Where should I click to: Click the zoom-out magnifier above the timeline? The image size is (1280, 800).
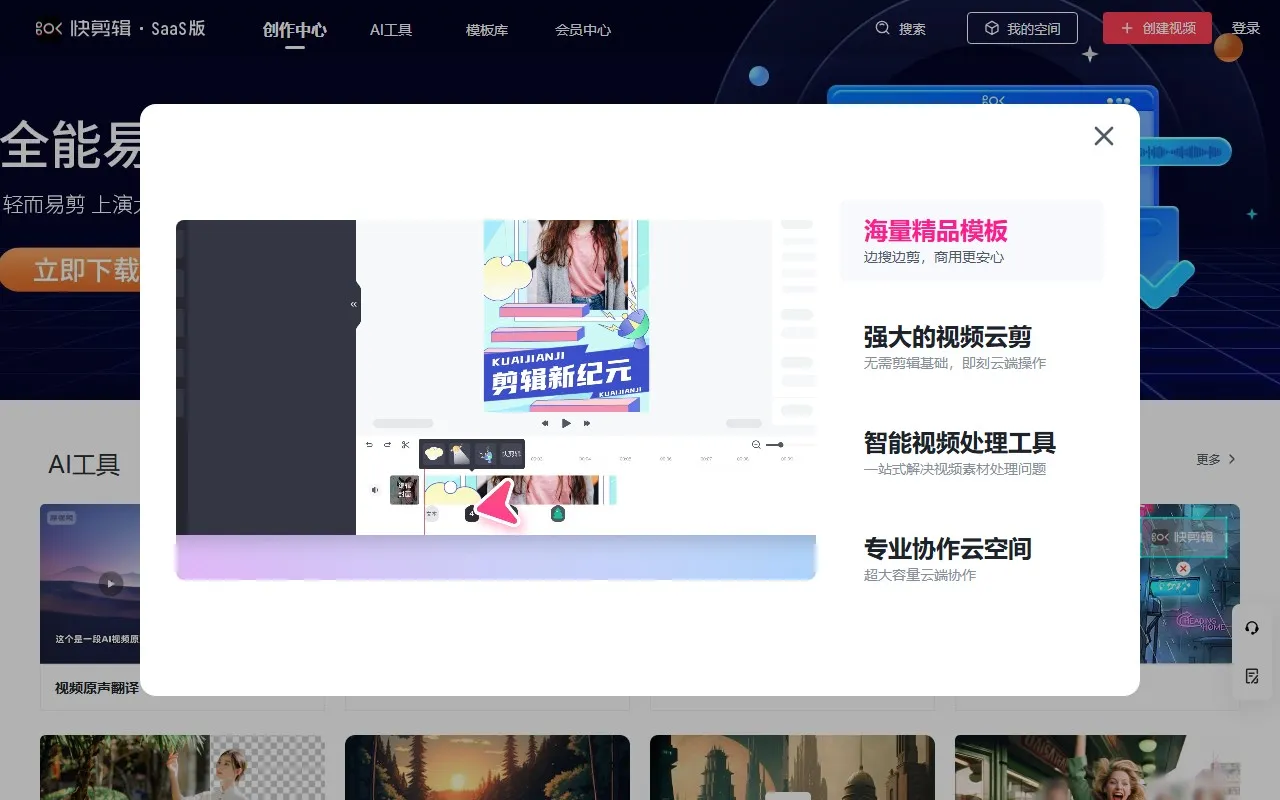click(755, 444)
